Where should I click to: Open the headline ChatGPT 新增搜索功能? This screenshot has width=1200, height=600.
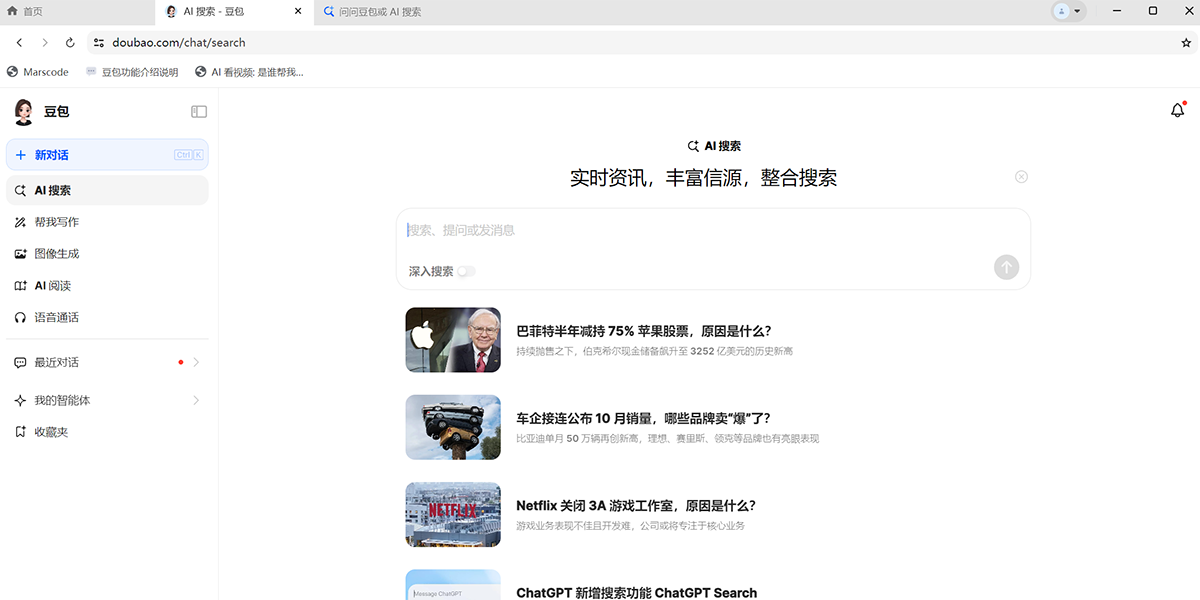click(x=636, y=593)
